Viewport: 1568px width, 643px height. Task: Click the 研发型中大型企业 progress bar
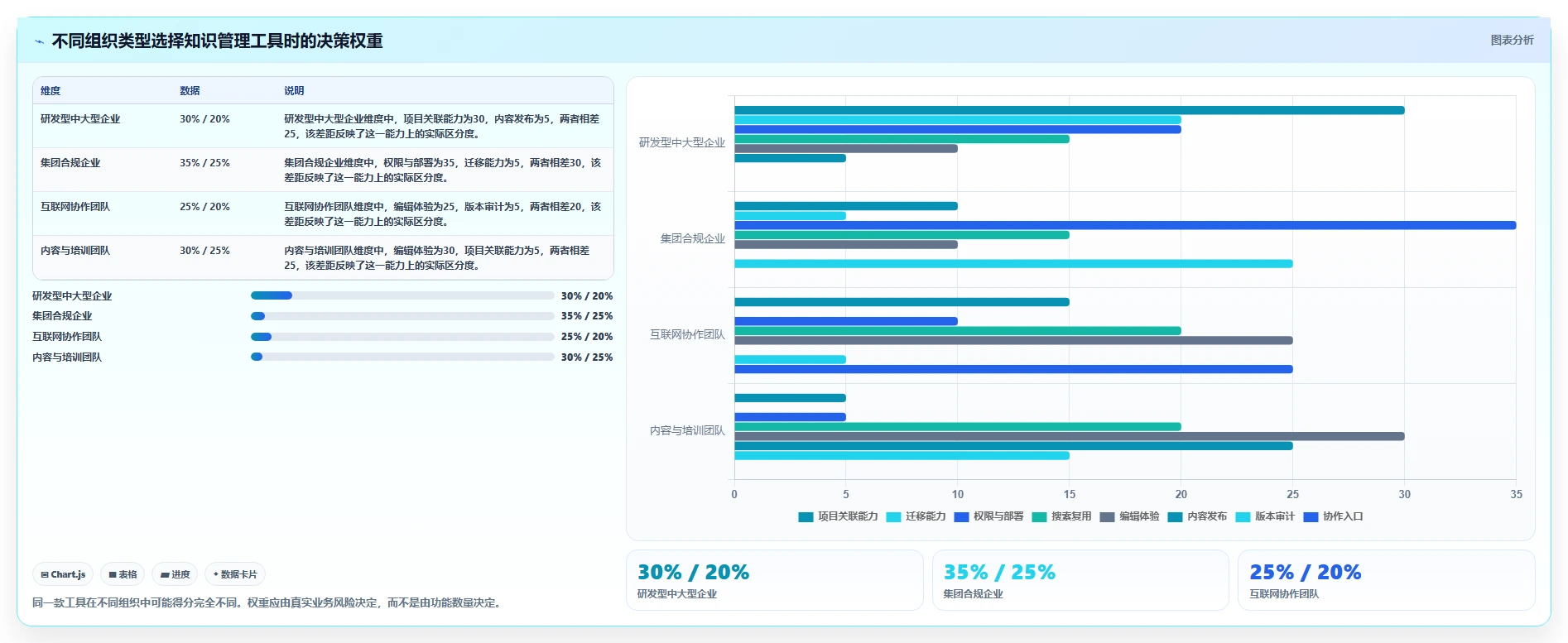(x=402, y=295)
